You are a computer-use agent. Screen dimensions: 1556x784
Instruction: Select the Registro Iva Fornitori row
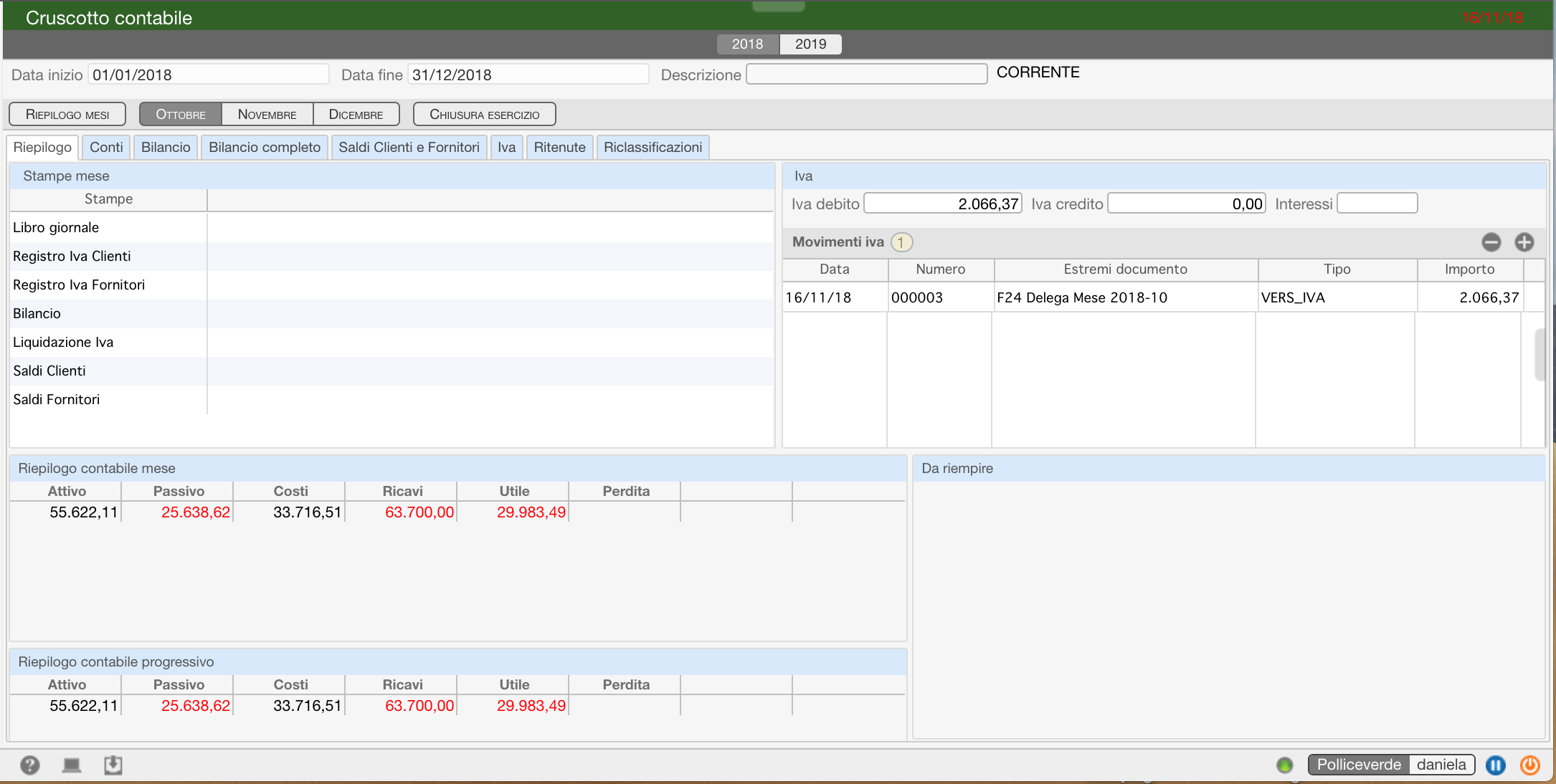tap(392, 285)
